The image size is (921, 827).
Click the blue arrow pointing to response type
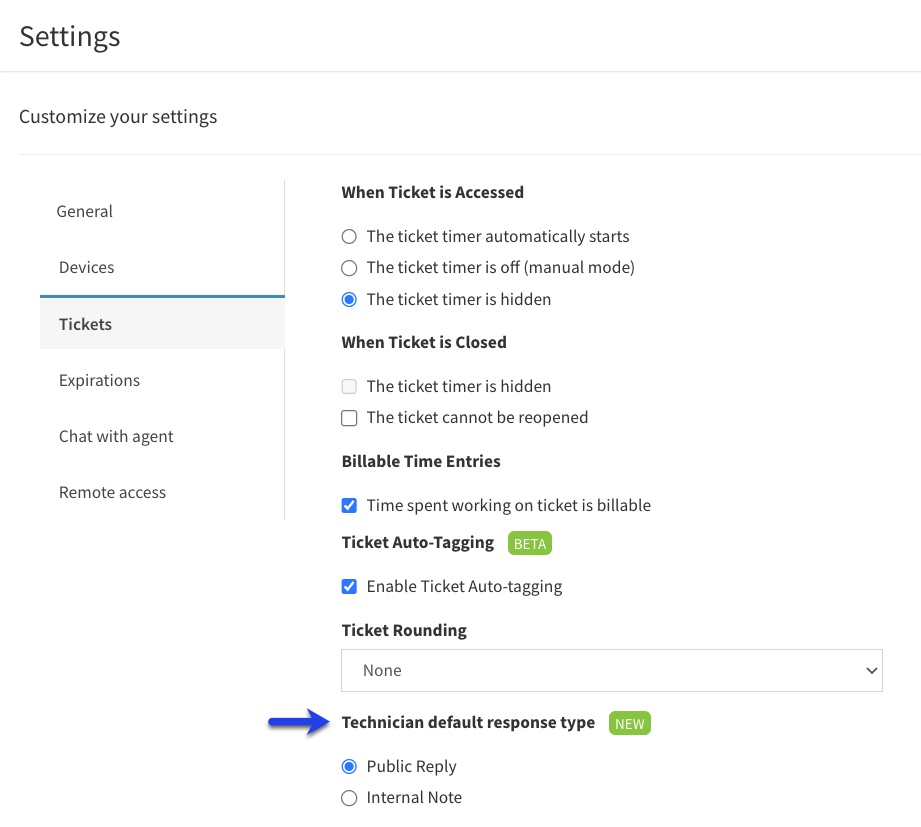click(x=299, y=722)
